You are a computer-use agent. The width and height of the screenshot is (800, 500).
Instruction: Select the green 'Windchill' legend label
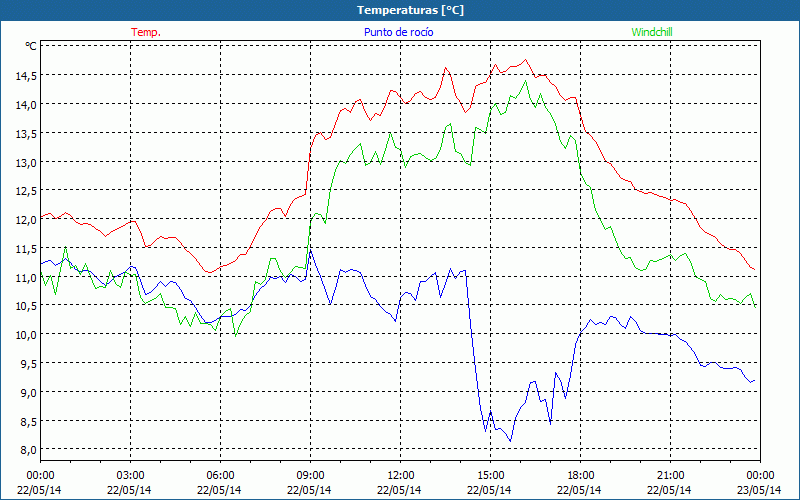(x=652, y=32)
